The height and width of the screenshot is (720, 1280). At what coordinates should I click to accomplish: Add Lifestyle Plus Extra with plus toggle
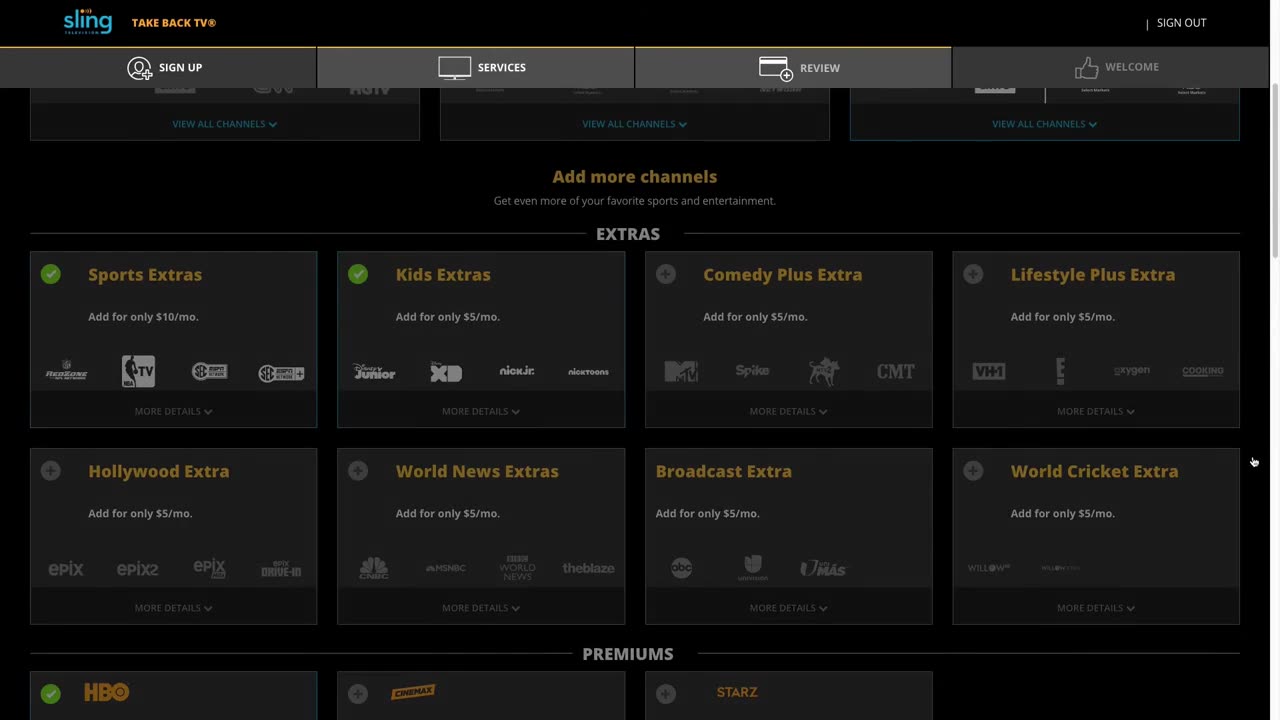point(973,274)
